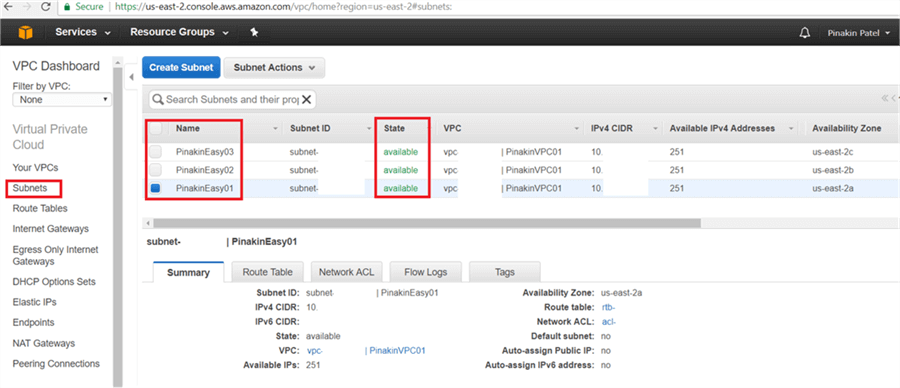Open NAT Gateways in sidebar
The width and height of the screenshot is (900, 388).
coord(44,343)
